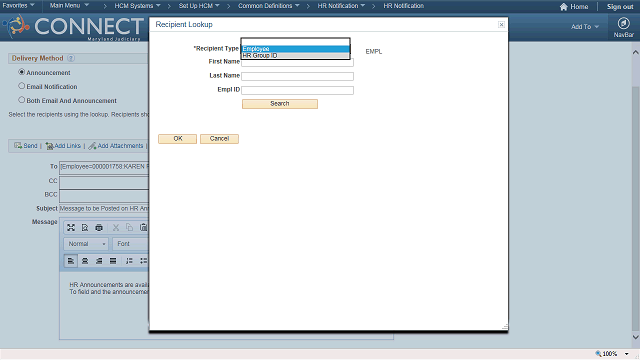The height and width of the screenshot is (360, 640).
Task: Click the Add Links chain icon
Action: 49,146
